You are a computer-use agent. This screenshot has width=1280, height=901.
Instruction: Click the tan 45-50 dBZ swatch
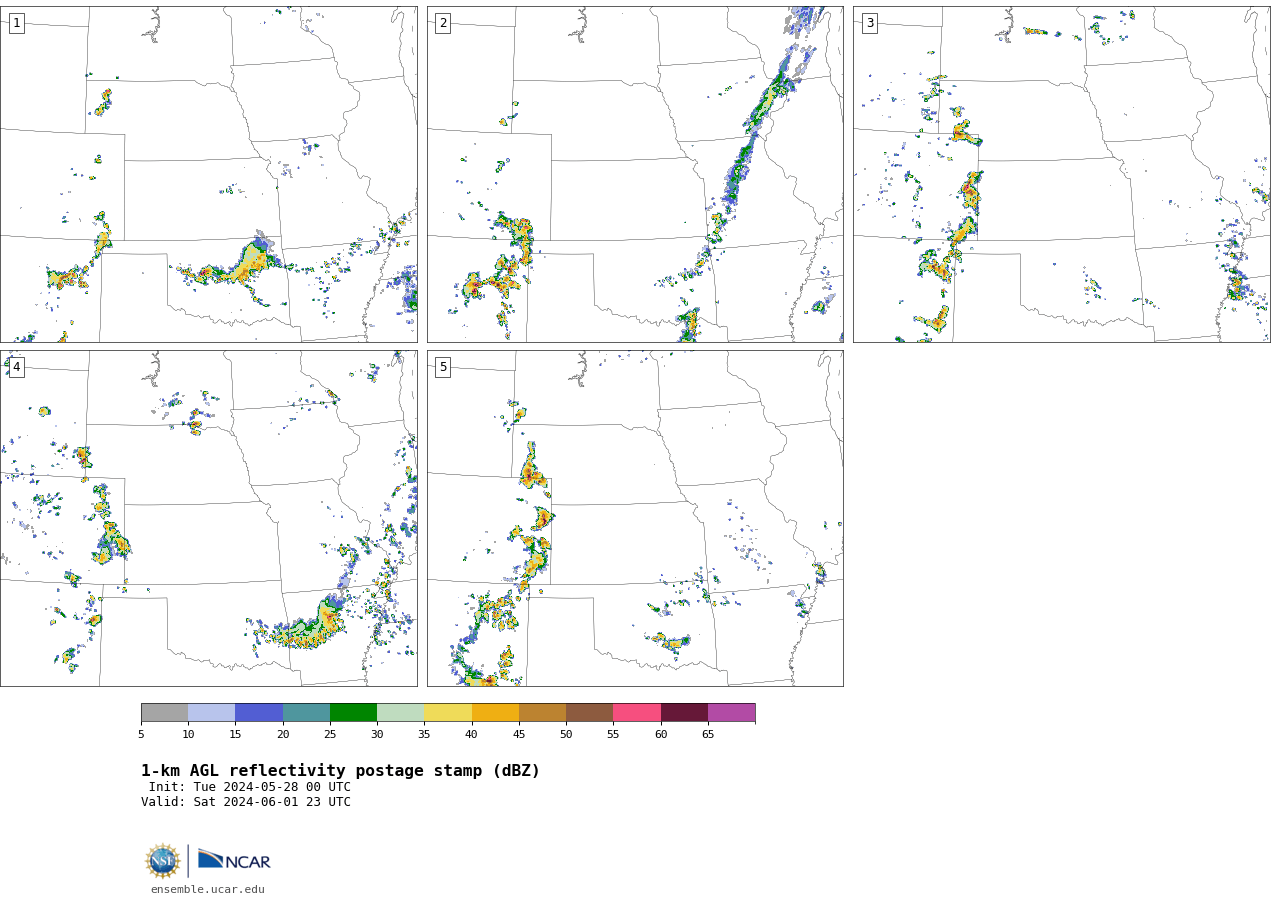click(542, 713)
